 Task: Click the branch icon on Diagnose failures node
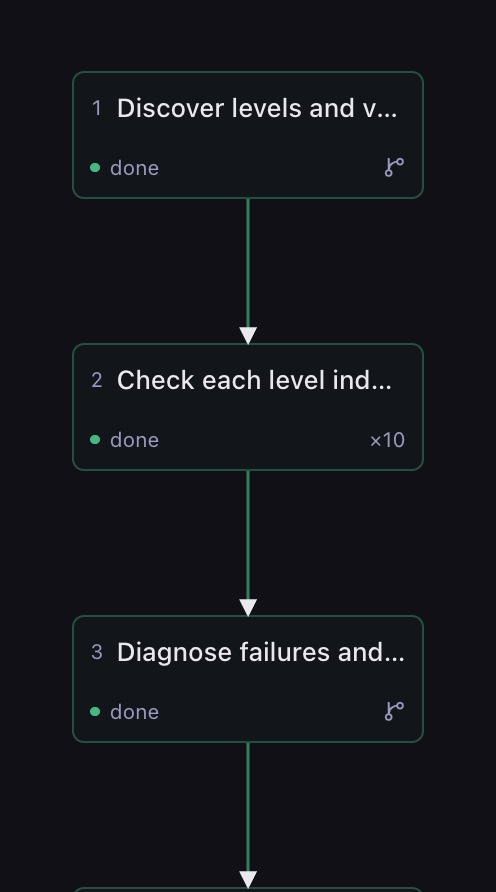pyautogui.click(x=394, y=711)
